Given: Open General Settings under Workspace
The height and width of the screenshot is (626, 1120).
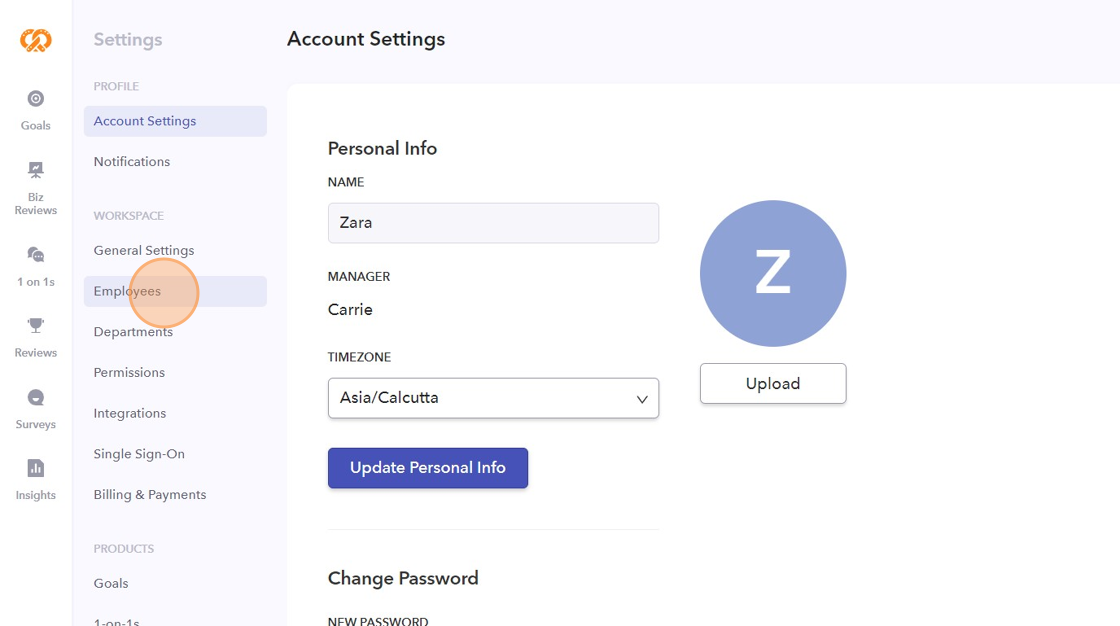Looking at the screenshot, I should coord(144,251).
